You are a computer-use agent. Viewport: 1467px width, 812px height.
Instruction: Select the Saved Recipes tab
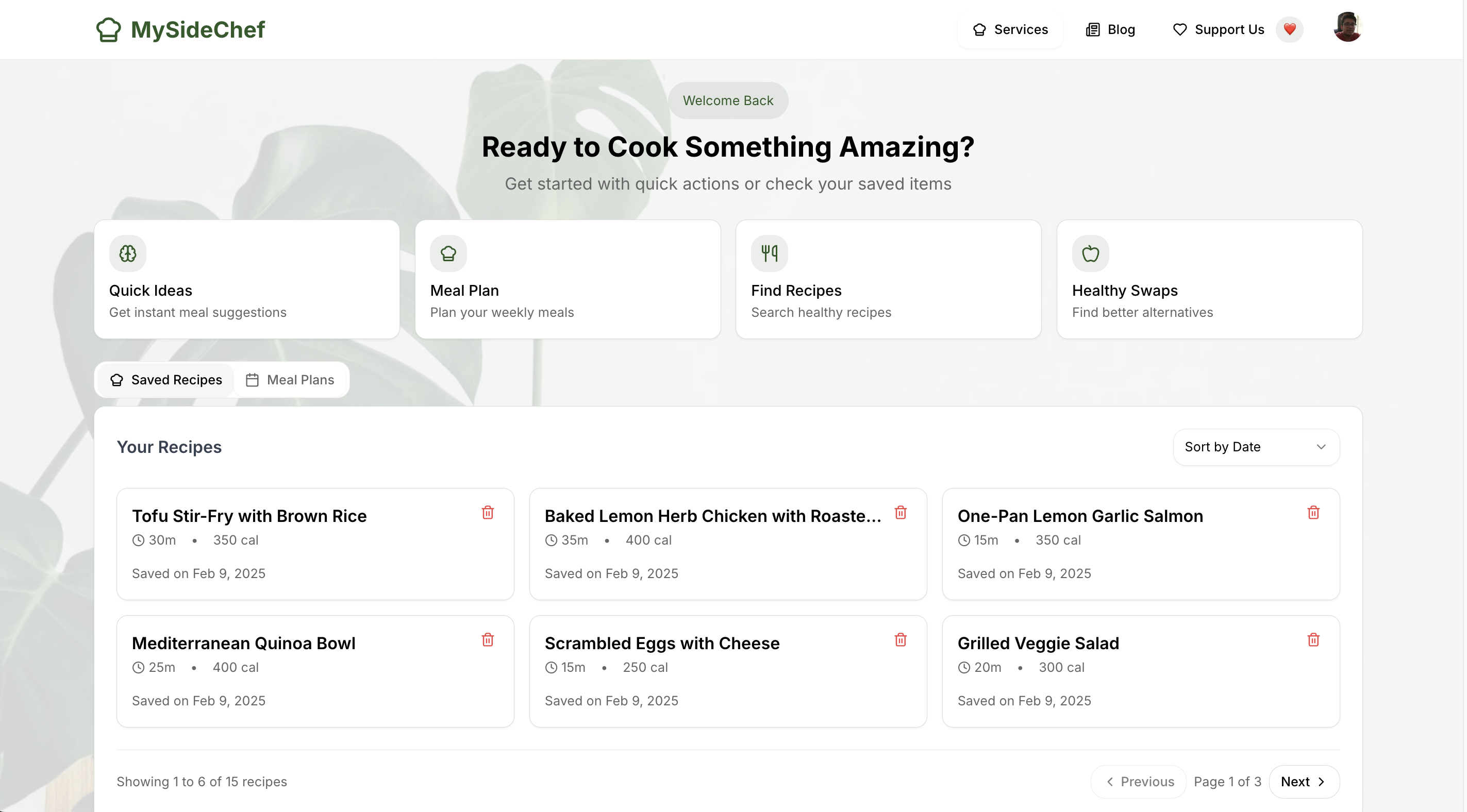tap(166, 380)
